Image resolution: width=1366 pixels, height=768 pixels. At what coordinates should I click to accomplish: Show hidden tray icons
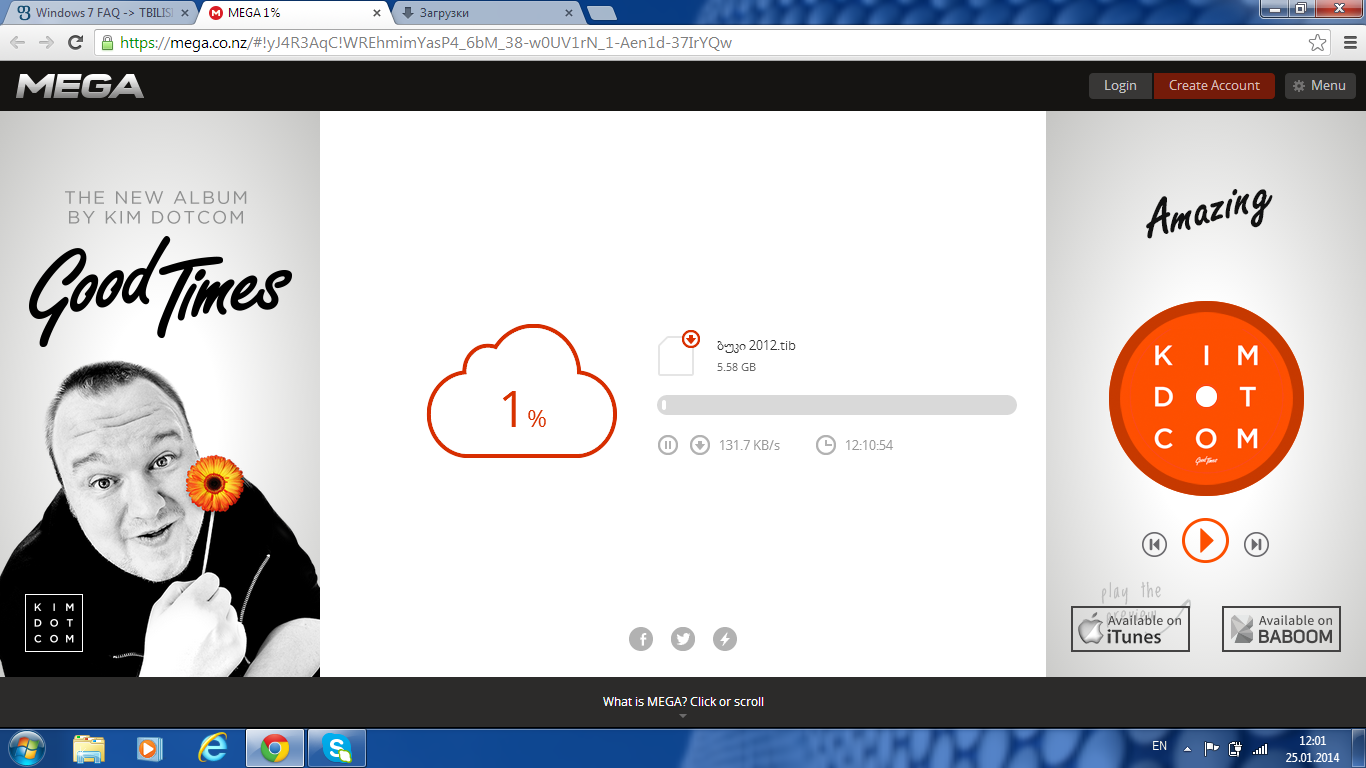tap(1187, 748)
